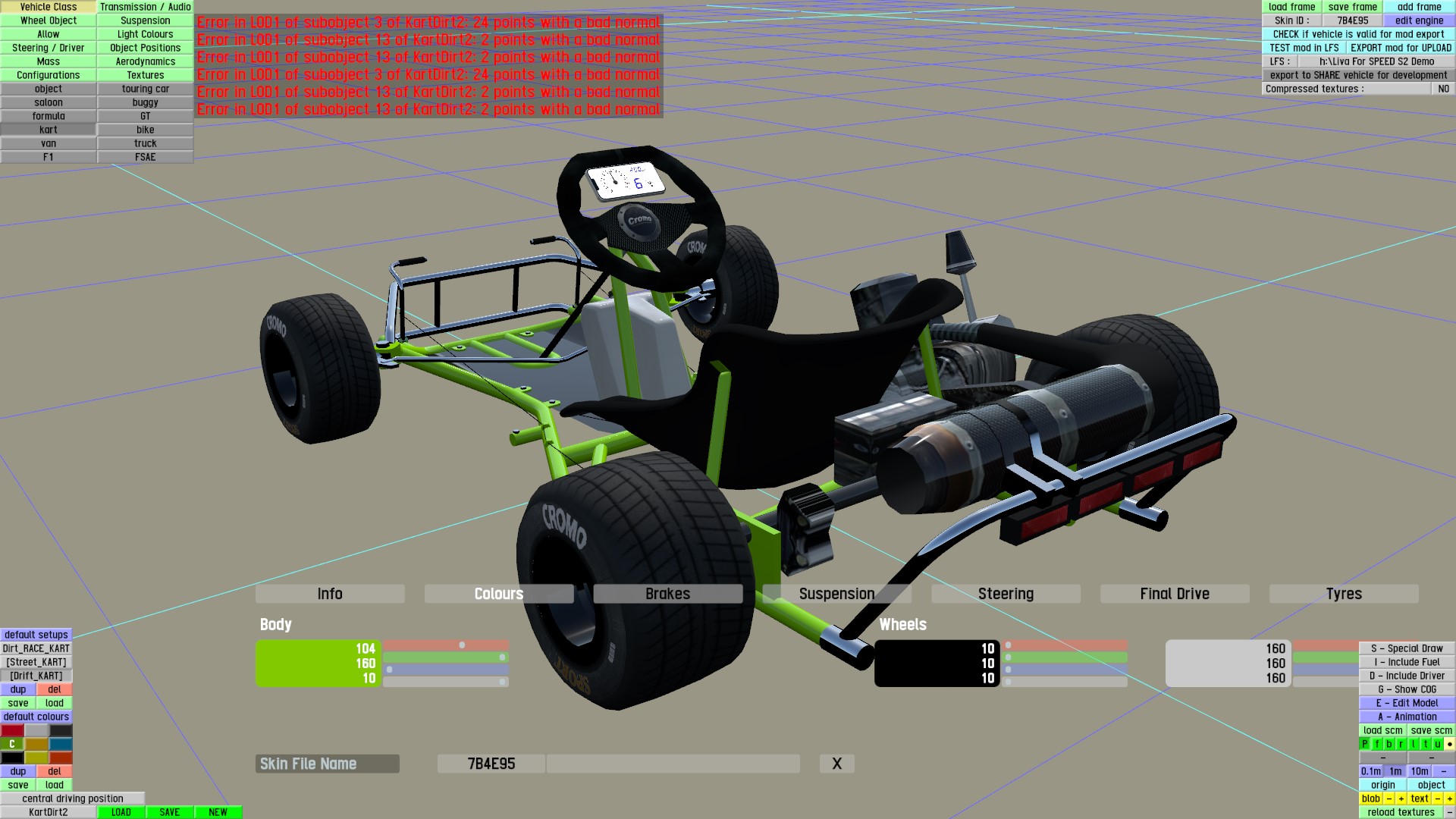The width and height of the screenshot is (1456, 819).
Task: Open the Aerodynamics menu
Action: [x=145, y=61]
